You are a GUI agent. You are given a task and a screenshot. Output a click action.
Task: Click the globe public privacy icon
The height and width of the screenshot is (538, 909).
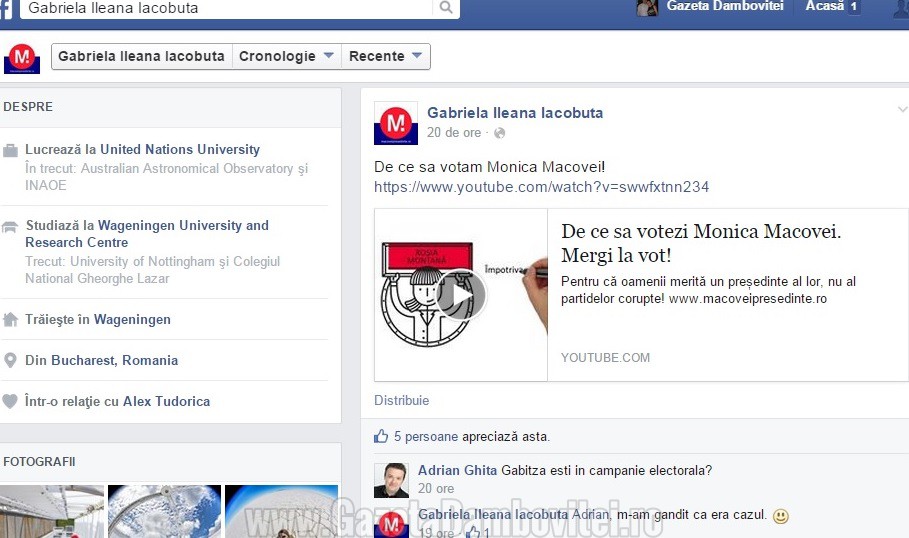coord(499,133)
